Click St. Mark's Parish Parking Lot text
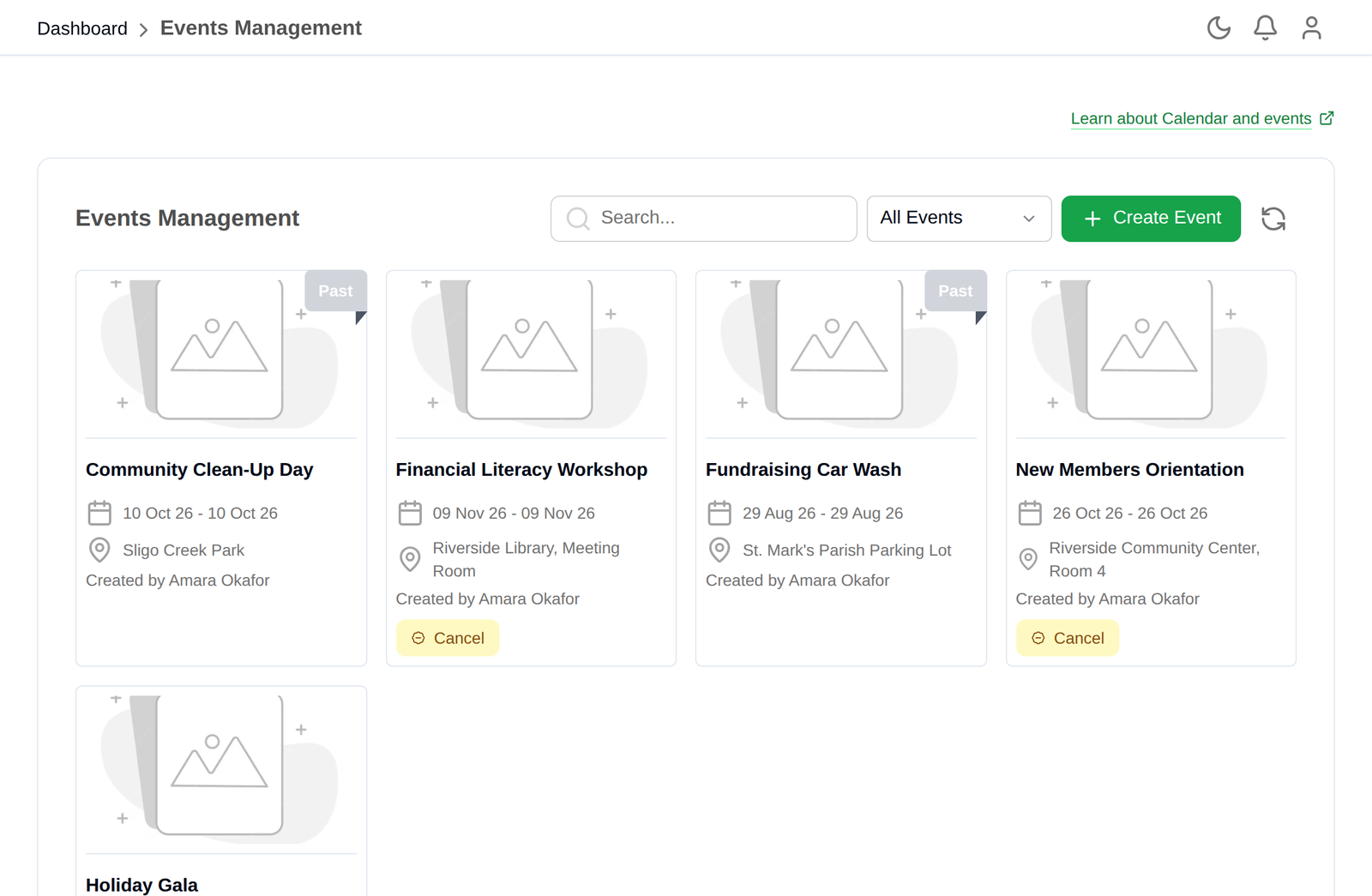 click(847, 550)
